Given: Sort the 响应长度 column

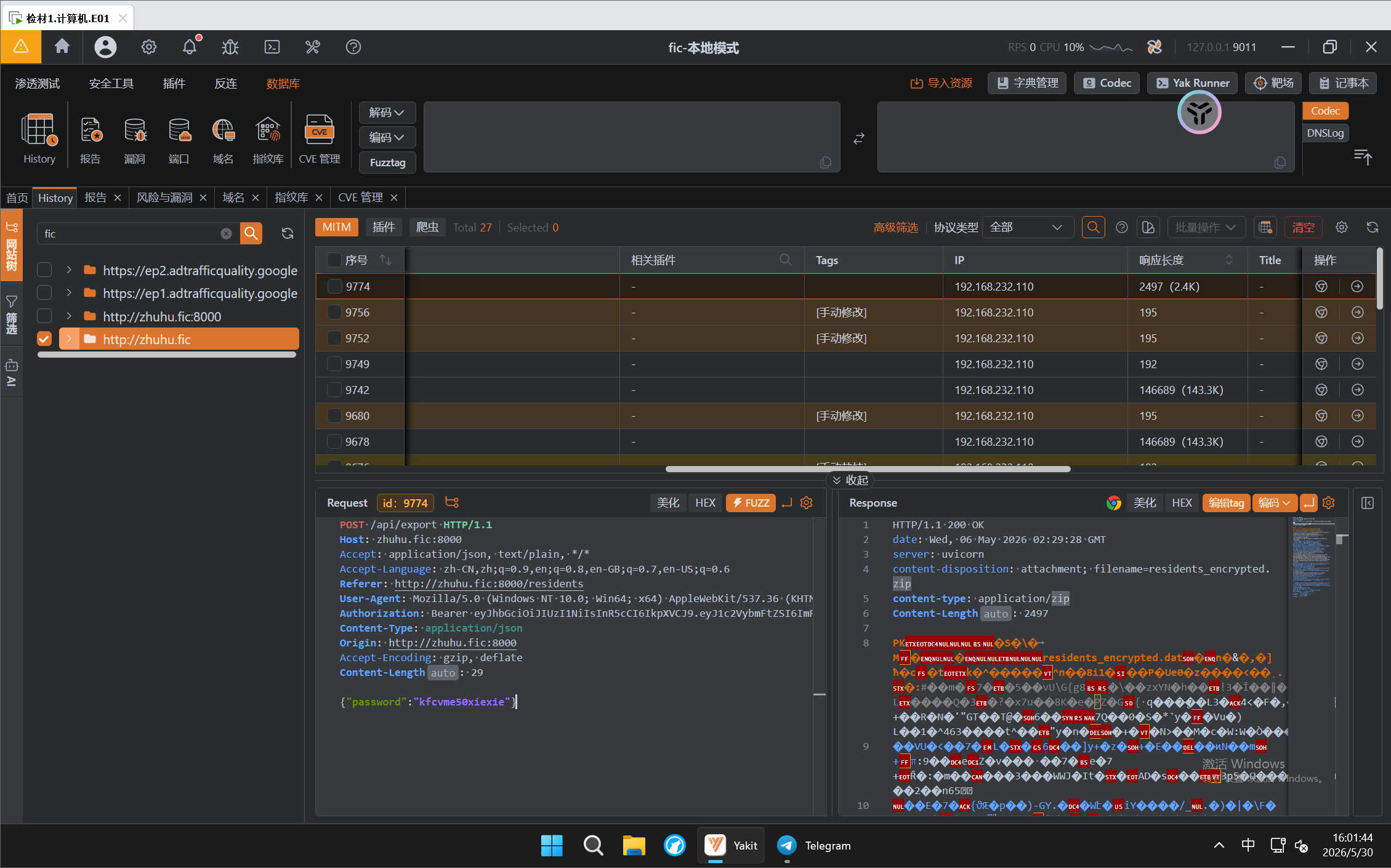Looking at the screenshot, I should (1229, 260).
